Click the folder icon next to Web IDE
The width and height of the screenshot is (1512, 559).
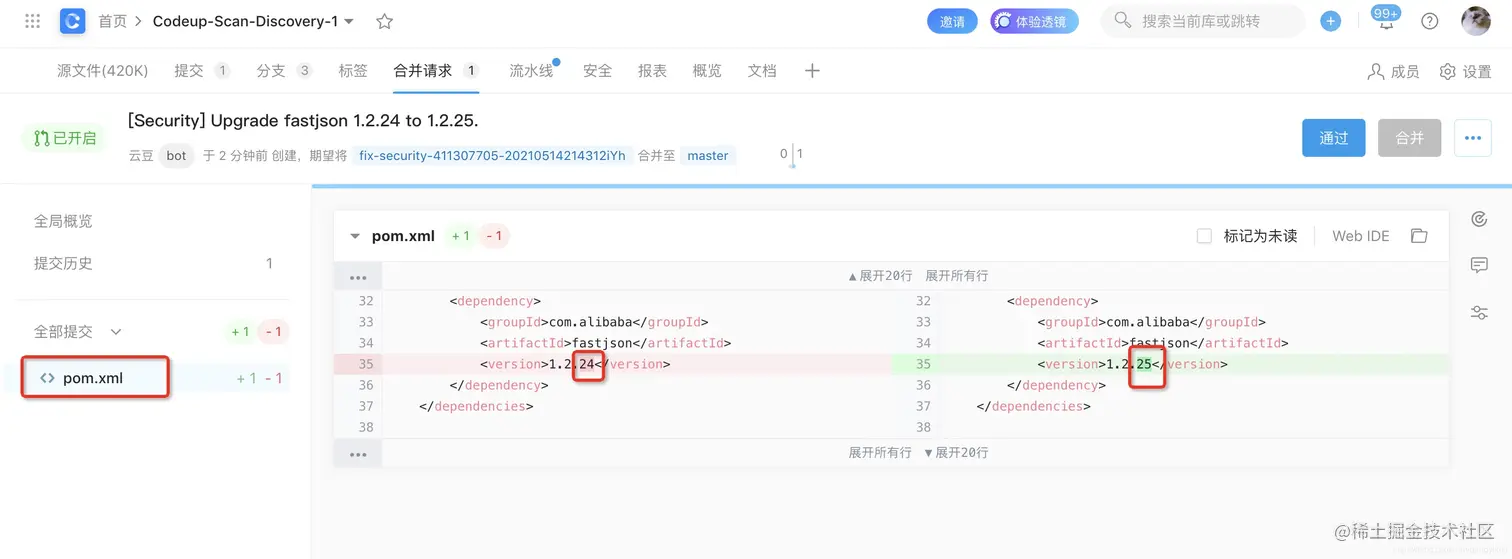pyautogui.click(x=1418, y=236)
